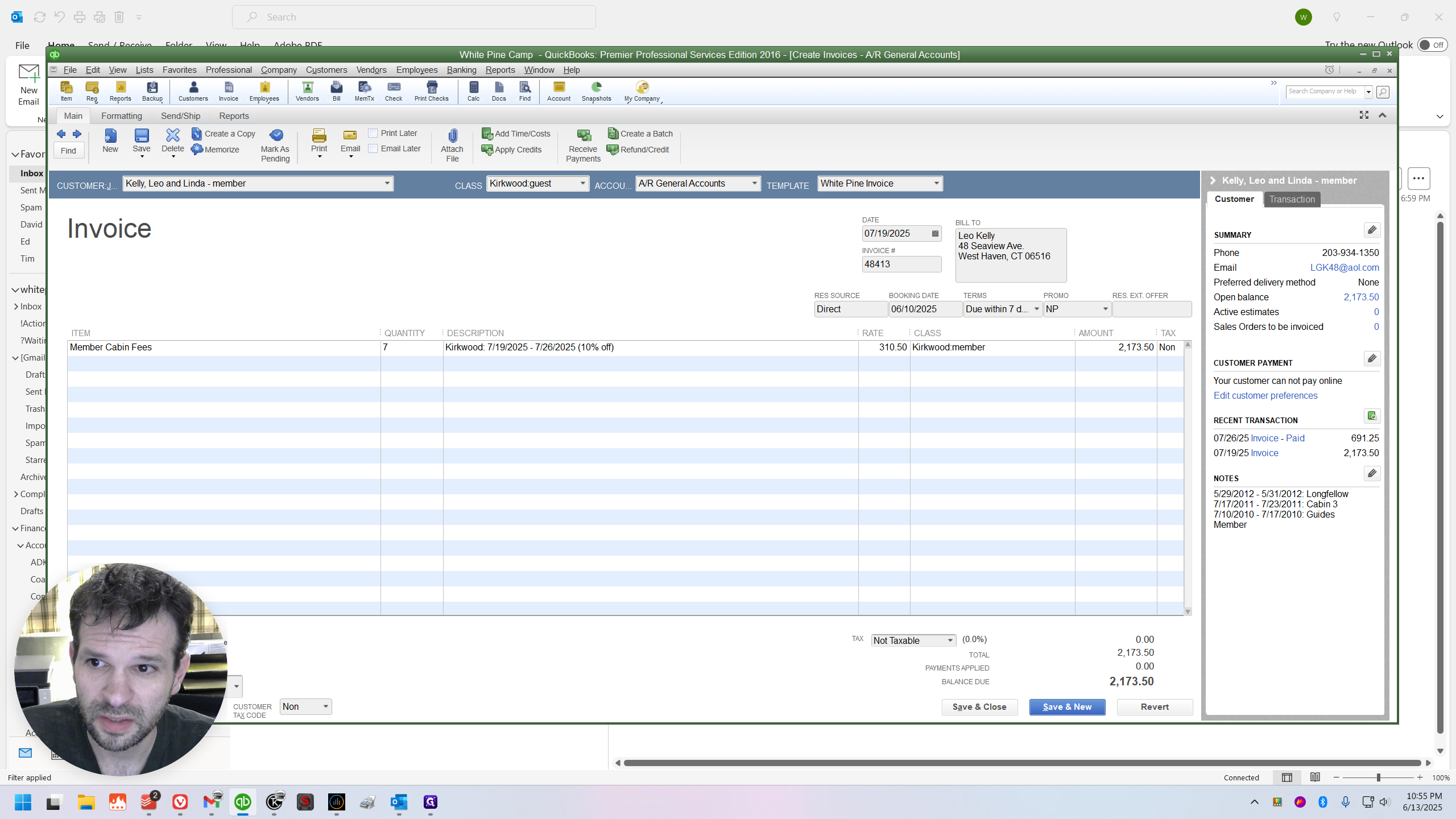
Task: Open the Class Kirkwood:guest dropdown
Action: 582,183
